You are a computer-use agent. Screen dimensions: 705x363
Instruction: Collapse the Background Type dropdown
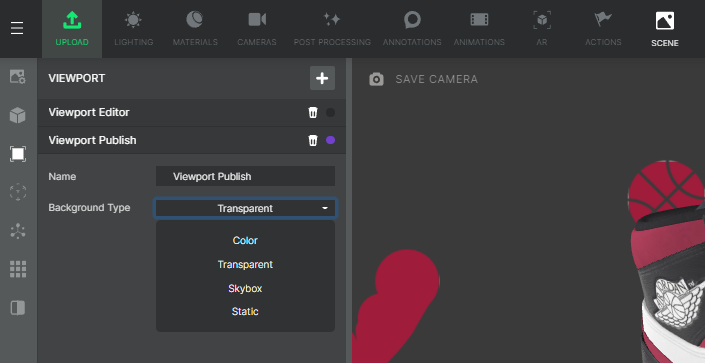coord(245,208)
